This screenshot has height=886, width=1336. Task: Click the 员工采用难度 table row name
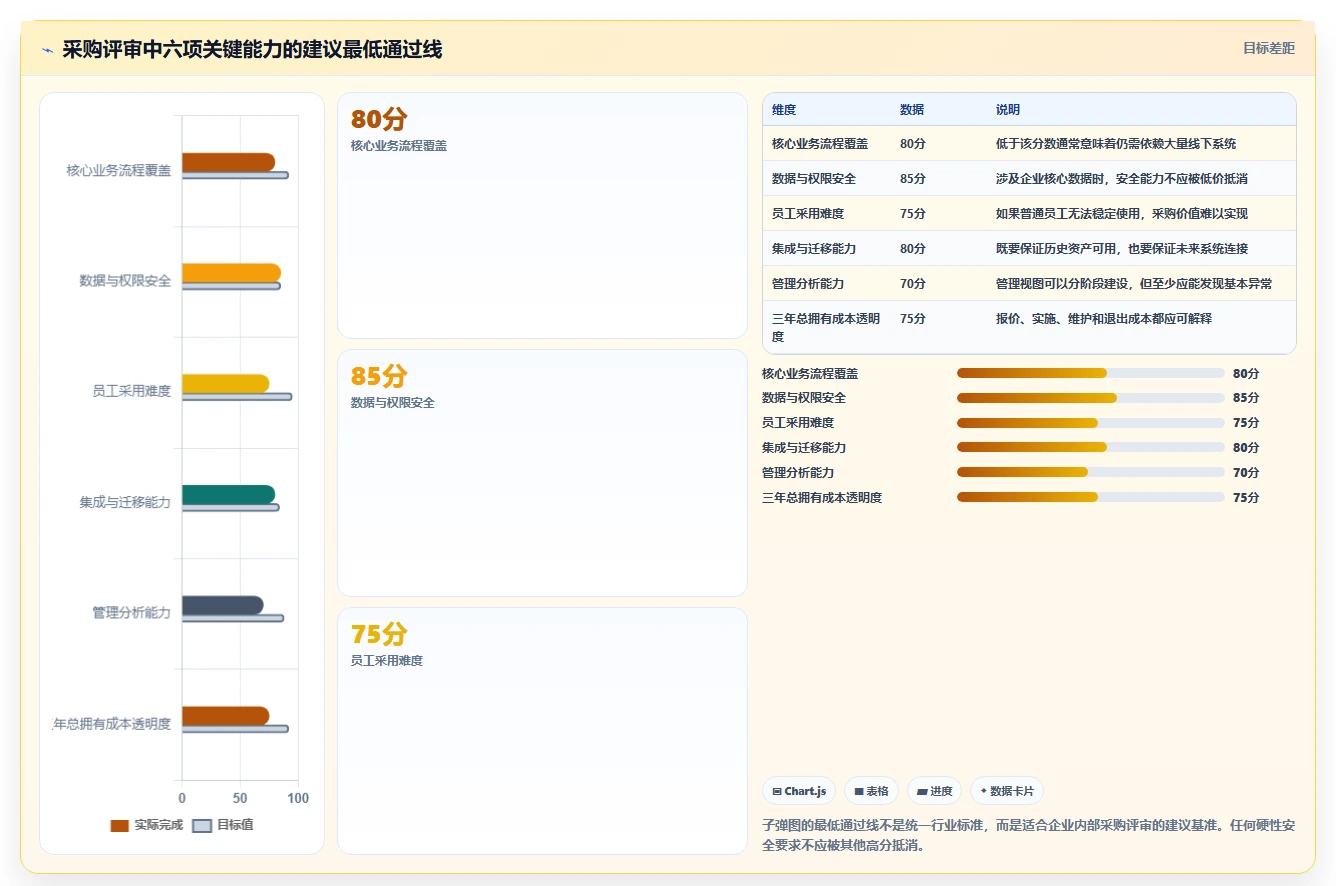pyautogui.click(x=808, y=214)
